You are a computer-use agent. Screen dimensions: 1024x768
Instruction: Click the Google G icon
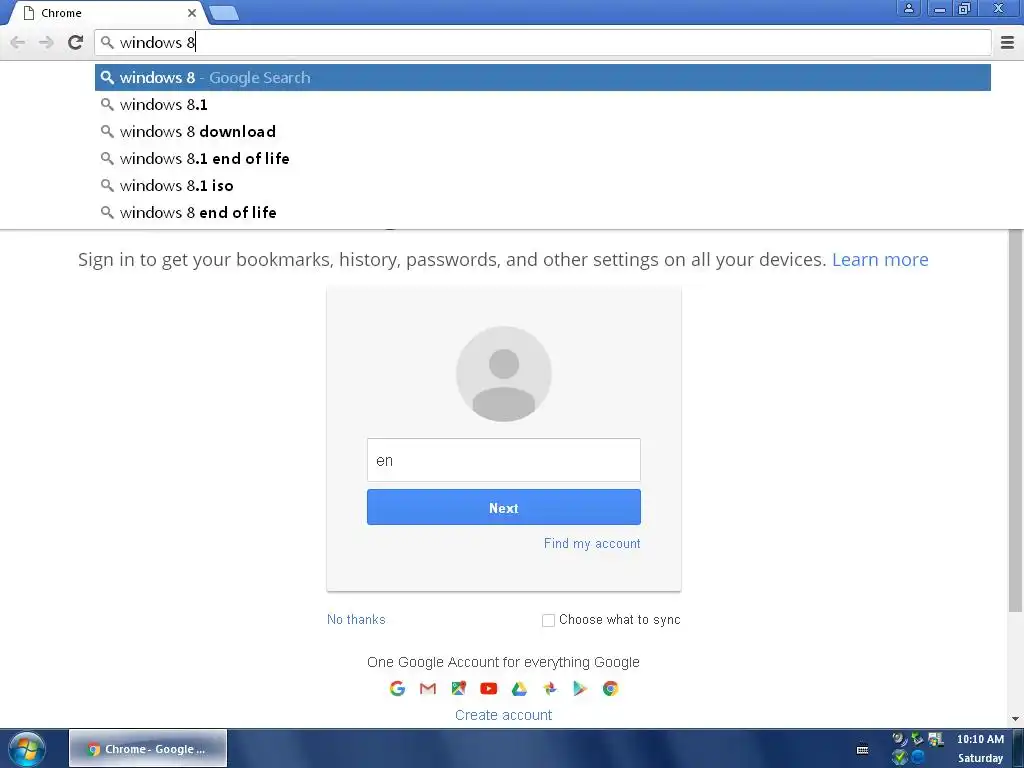point(397,688)
